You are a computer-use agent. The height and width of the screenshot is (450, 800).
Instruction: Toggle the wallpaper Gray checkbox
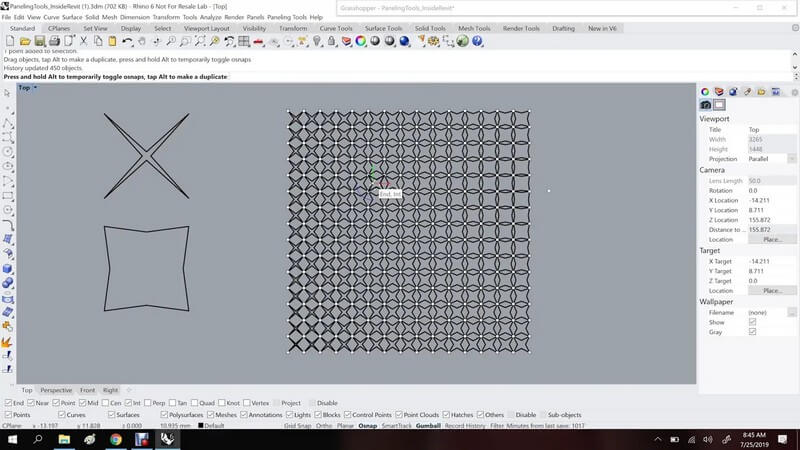(x=752, y=332)
